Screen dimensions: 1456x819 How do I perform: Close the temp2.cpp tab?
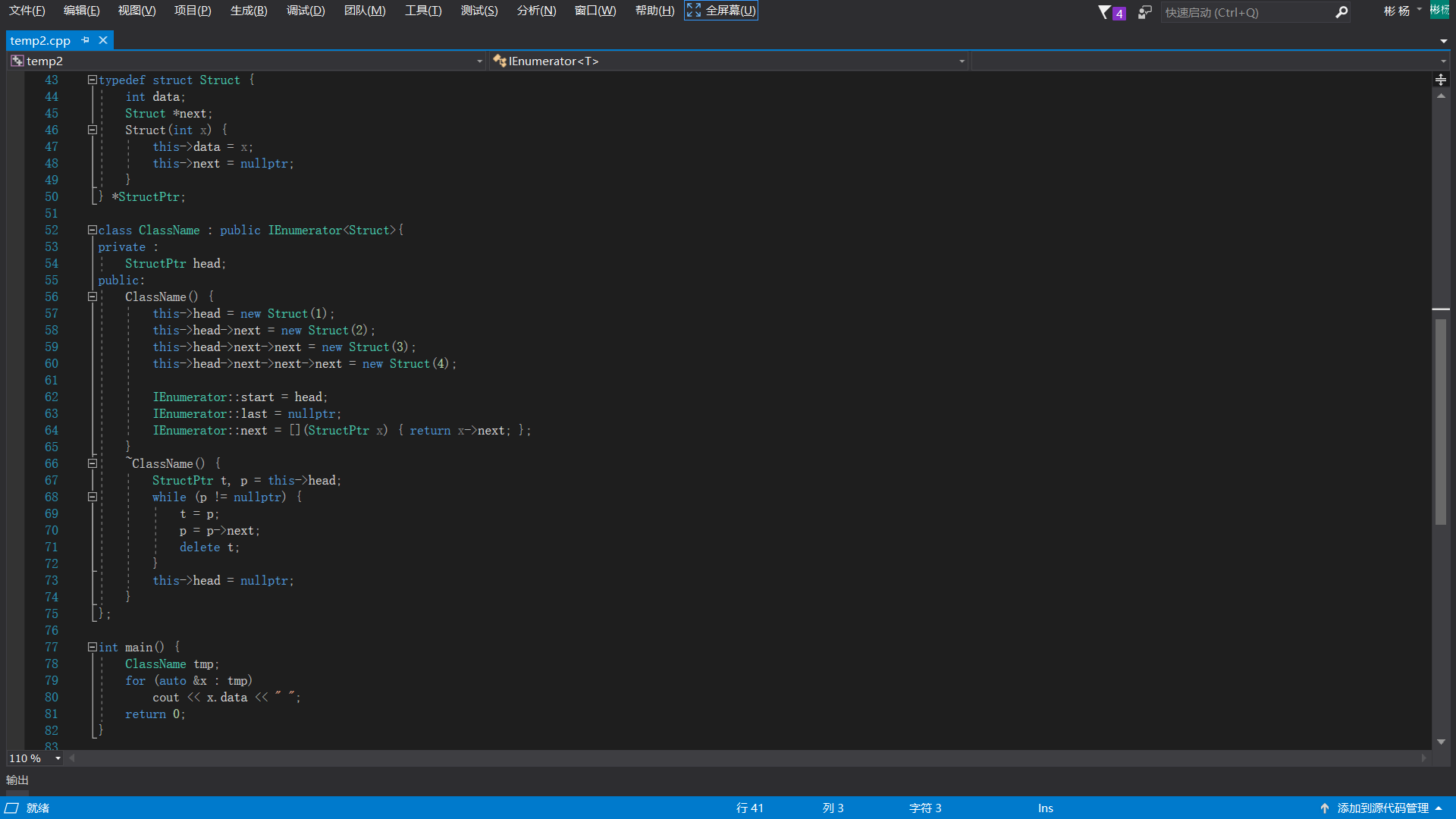[x=103, y=40]
